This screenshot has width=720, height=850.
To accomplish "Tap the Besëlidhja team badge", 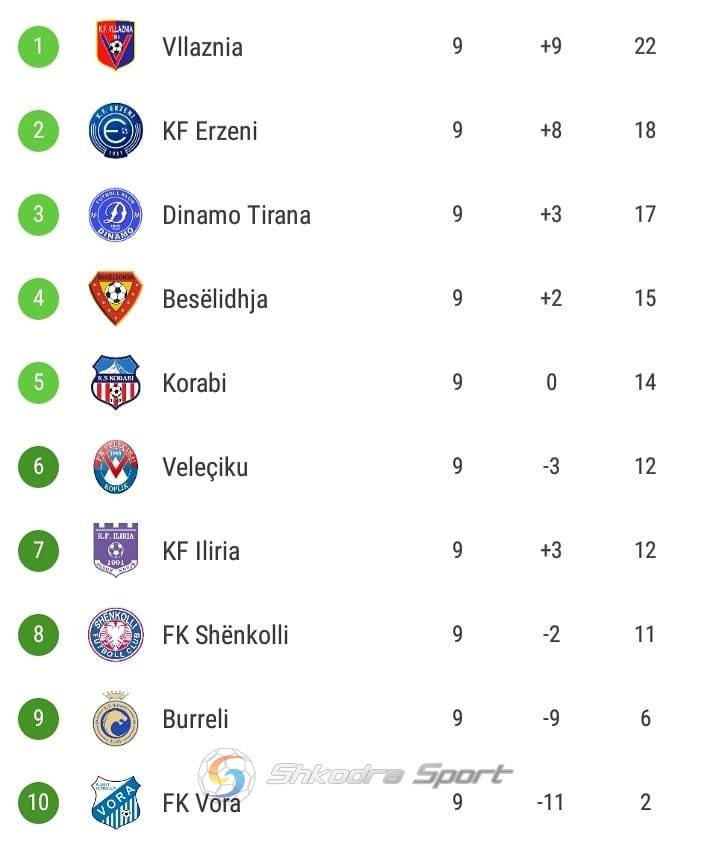I will (x=115, y=298).
